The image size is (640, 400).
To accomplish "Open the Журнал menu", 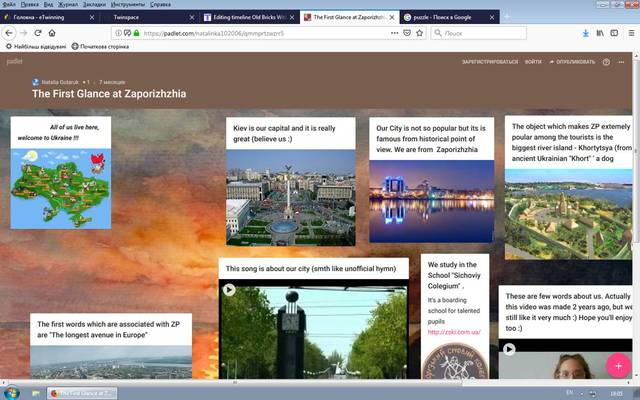I will click(67, 4).
